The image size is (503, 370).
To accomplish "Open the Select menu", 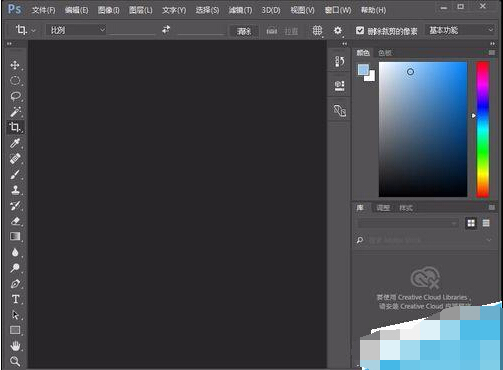I will coord(207,10).
